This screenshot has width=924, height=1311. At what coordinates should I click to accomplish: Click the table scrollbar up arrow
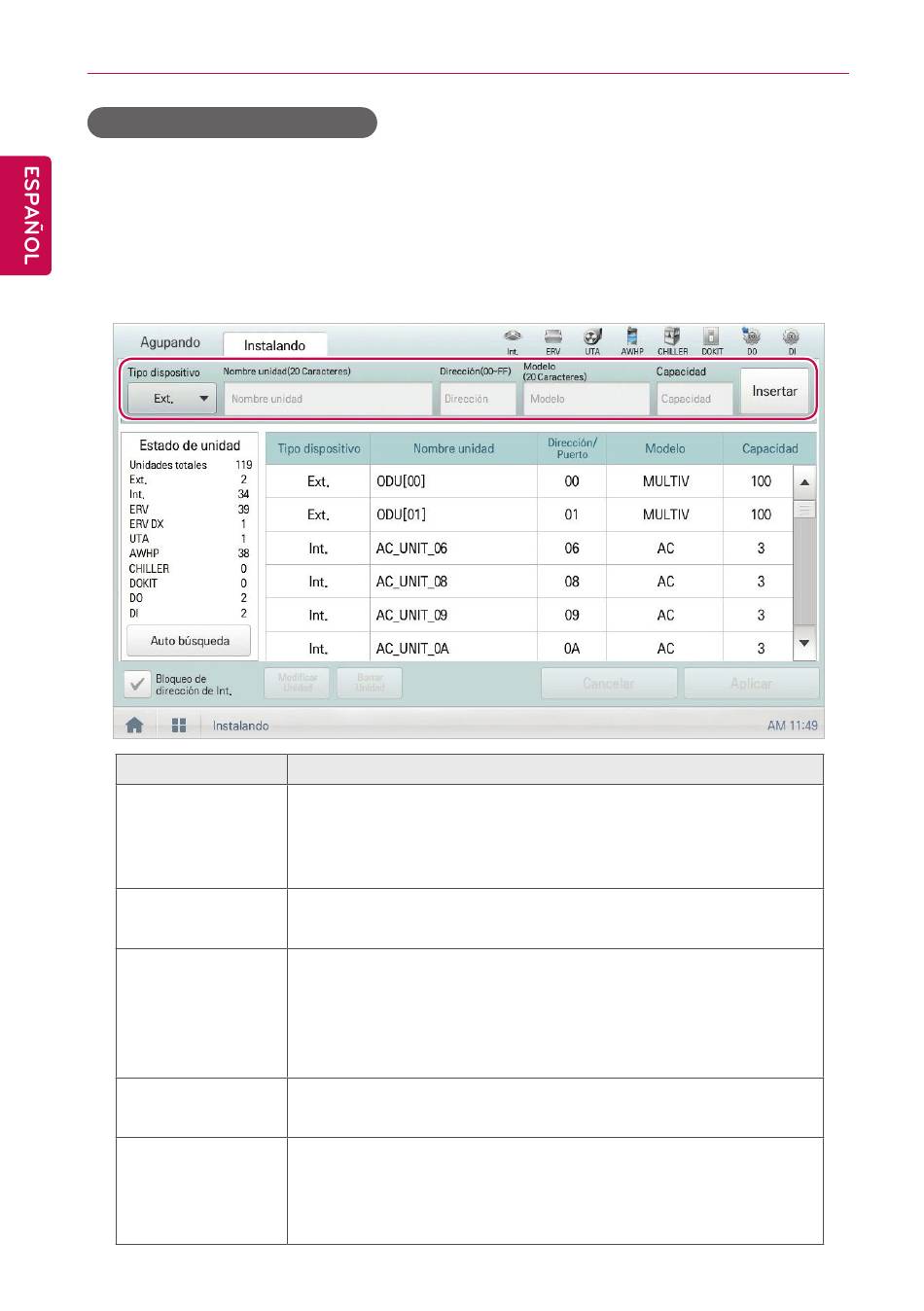pyautogui.click(x=804, y=482)
